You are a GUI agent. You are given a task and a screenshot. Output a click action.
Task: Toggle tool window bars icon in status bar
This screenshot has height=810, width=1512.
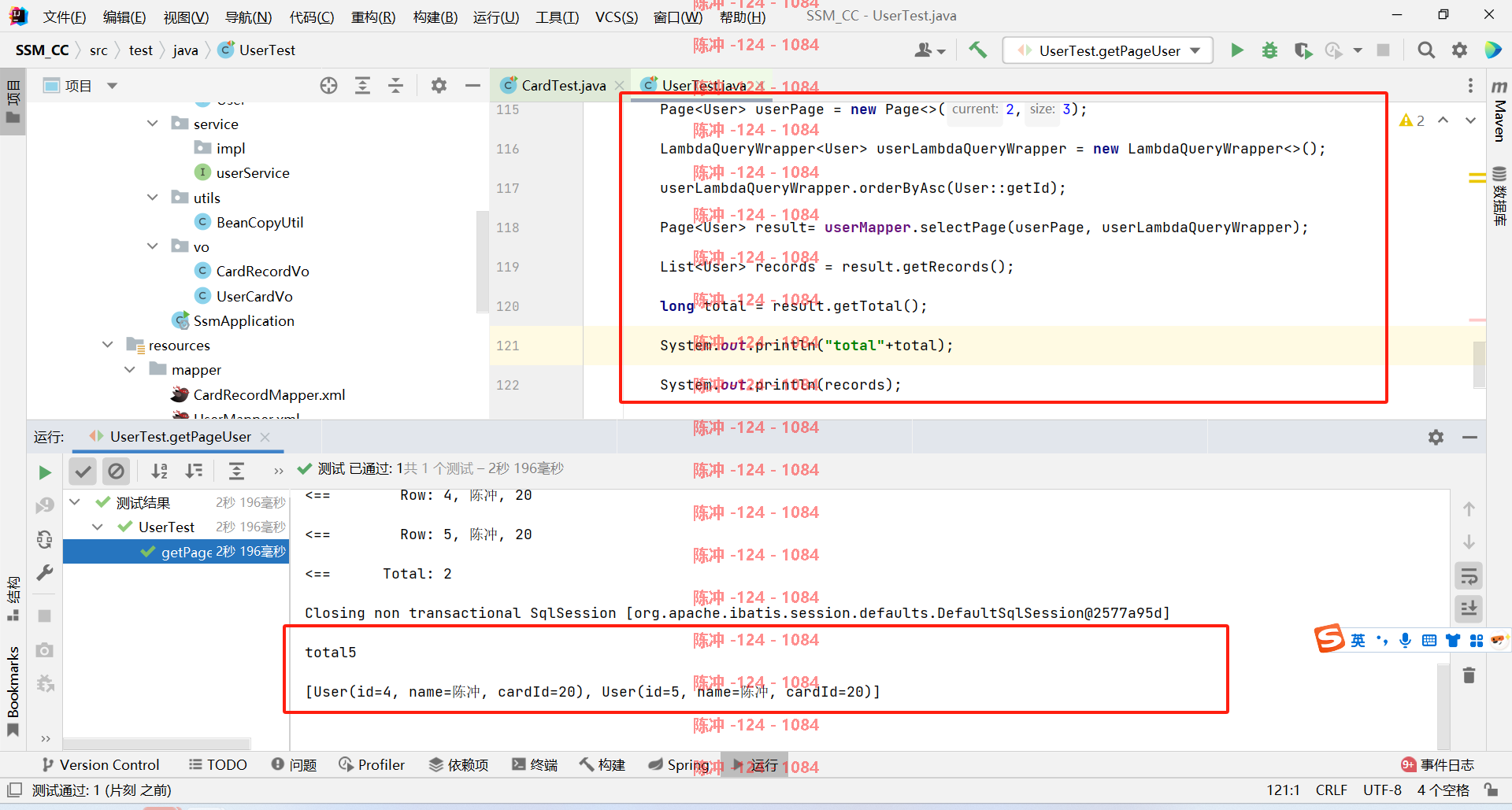pyautogui.click(x=14, y=790)
